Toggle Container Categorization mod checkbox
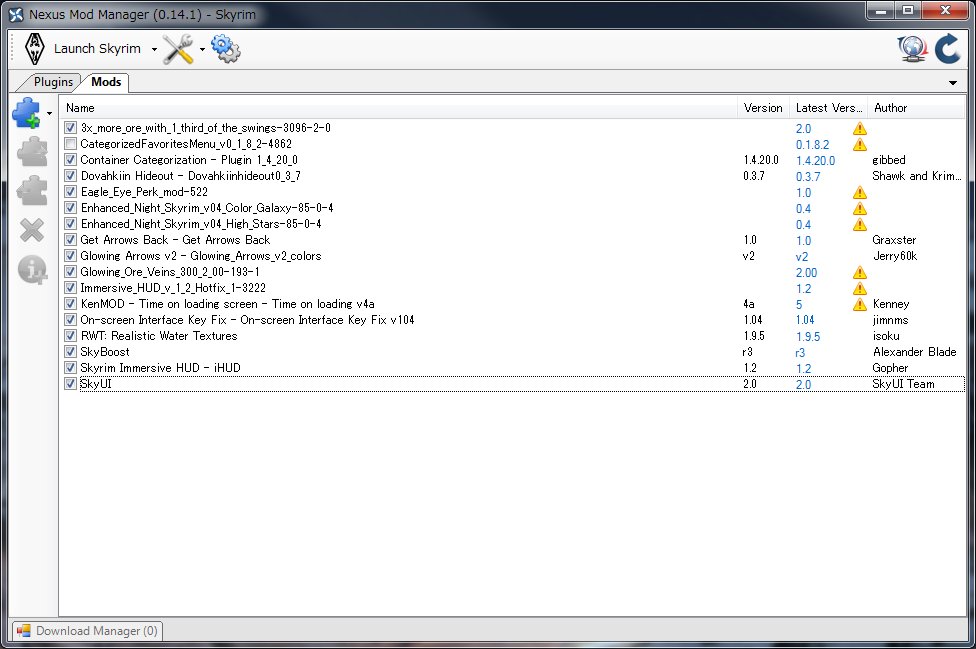Viewport: 976px width, 649px height. 70,160
